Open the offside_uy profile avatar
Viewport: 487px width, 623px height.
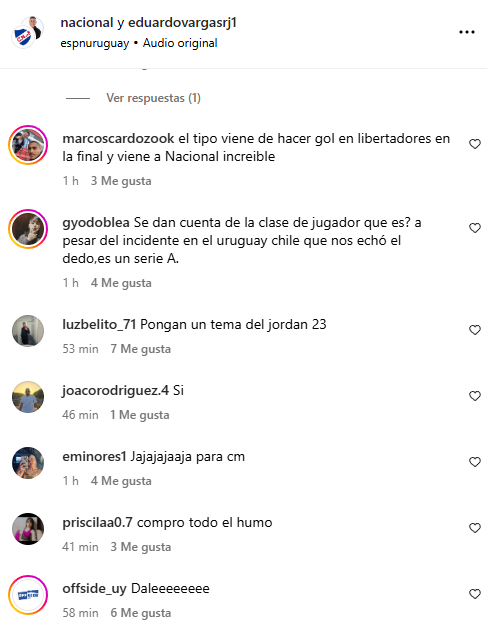[x=28, y=595]
